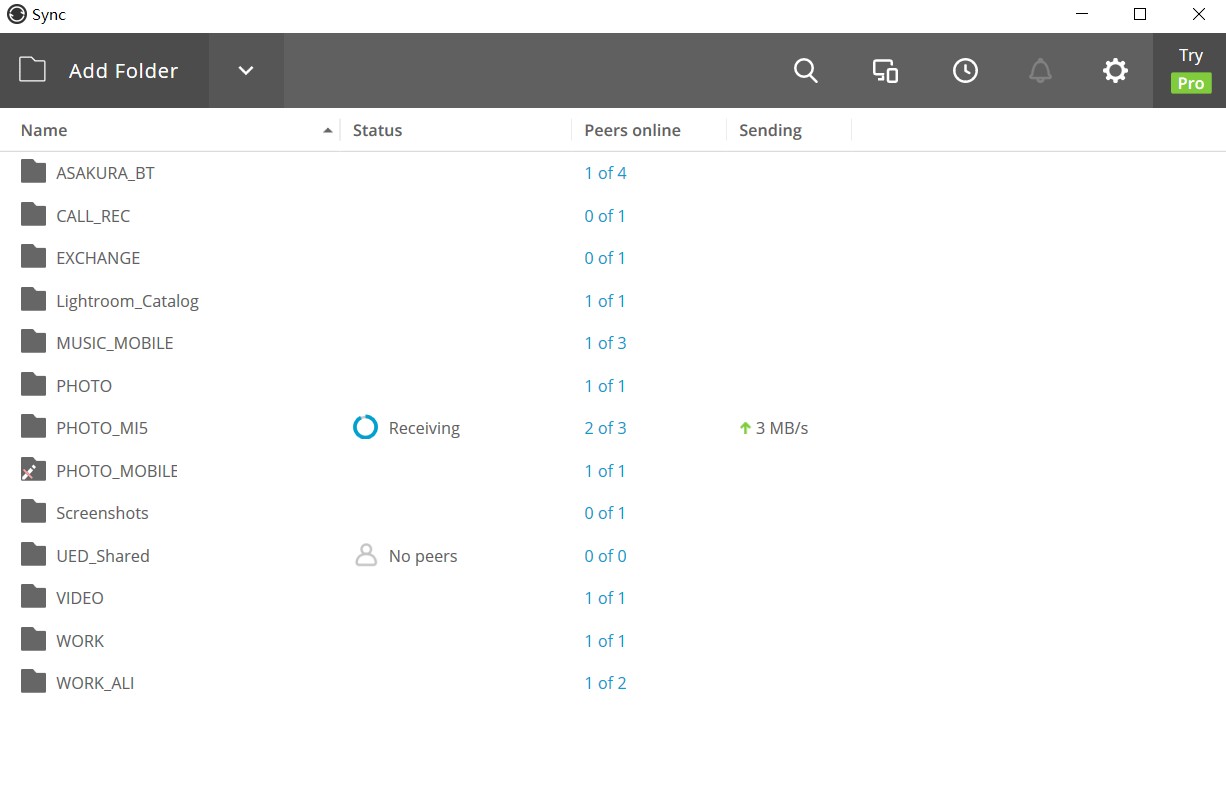Select the ASAKURA_BT folder name
The width and height of the screenshot is (1226, 805).
[105, 173]
